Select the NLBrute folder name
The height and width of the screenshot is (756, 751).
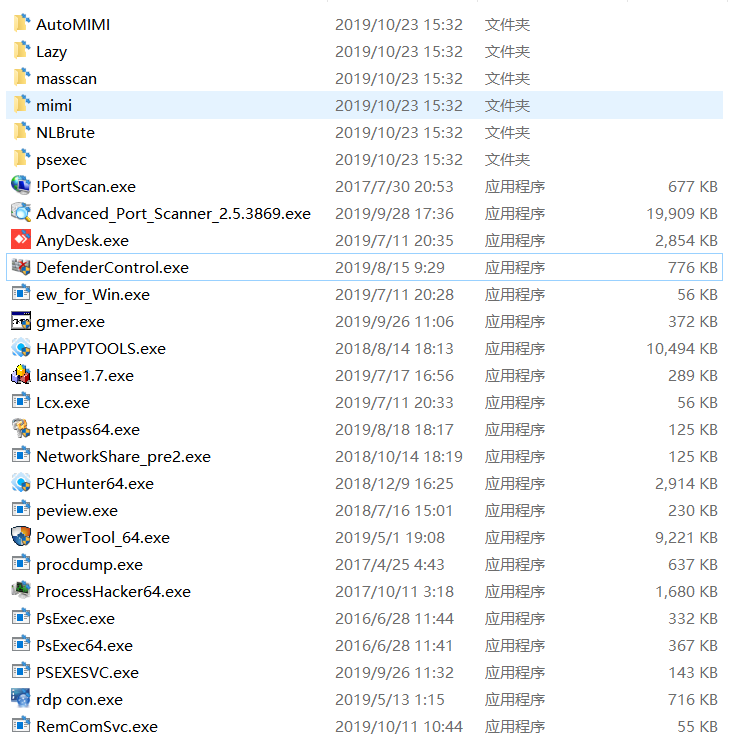click(66, 133)
